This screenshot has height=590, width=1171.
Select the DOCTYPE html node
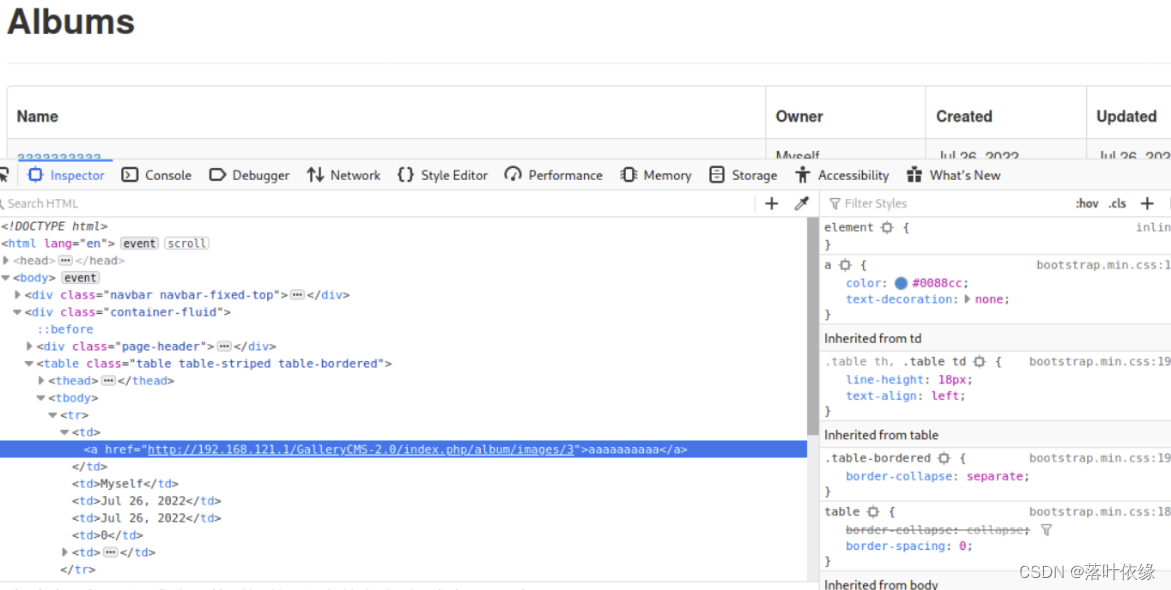click(x=55, y=226)
